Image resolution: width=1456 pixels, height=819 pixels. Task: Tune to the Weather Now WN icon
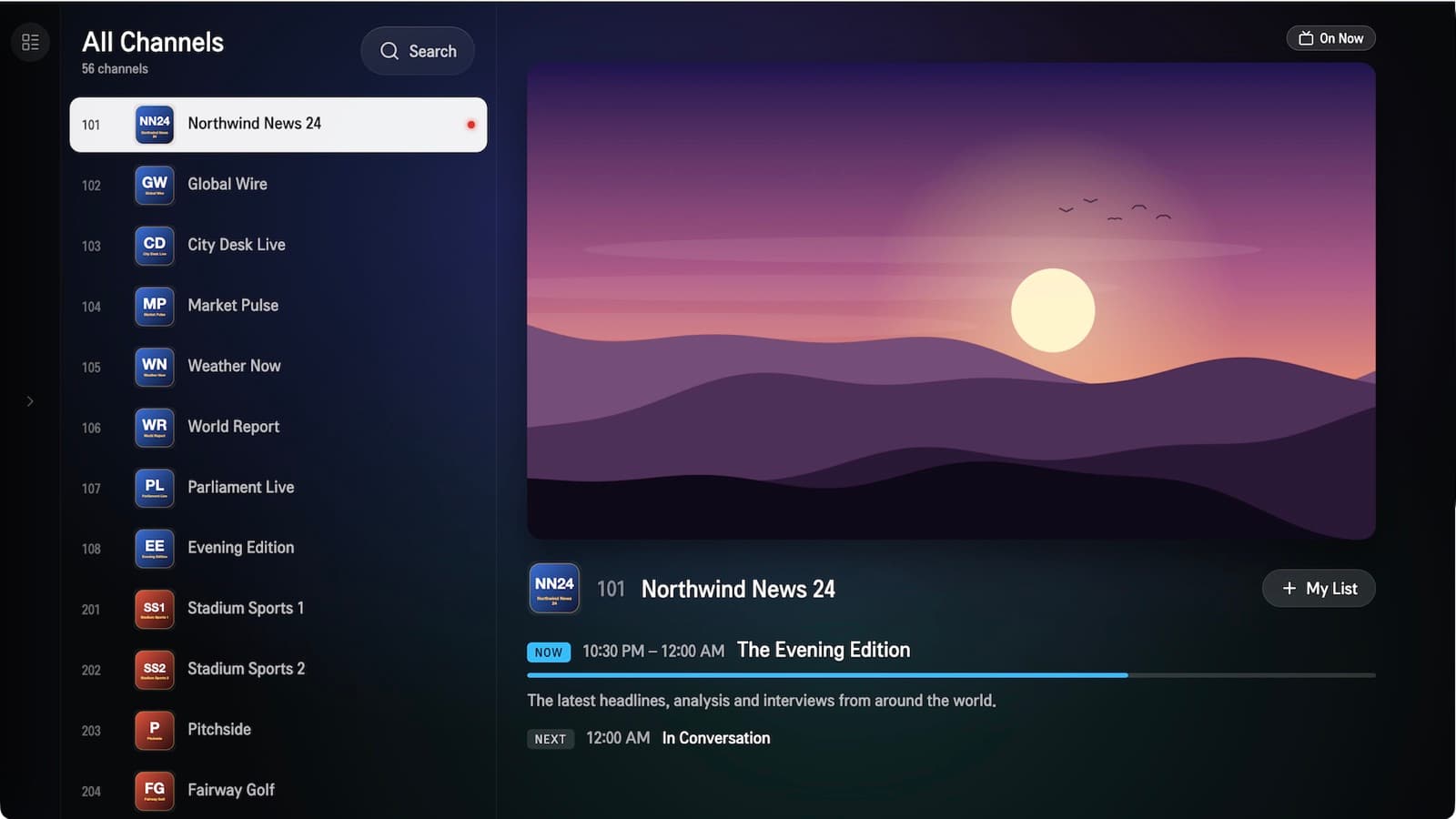(155, 367)
